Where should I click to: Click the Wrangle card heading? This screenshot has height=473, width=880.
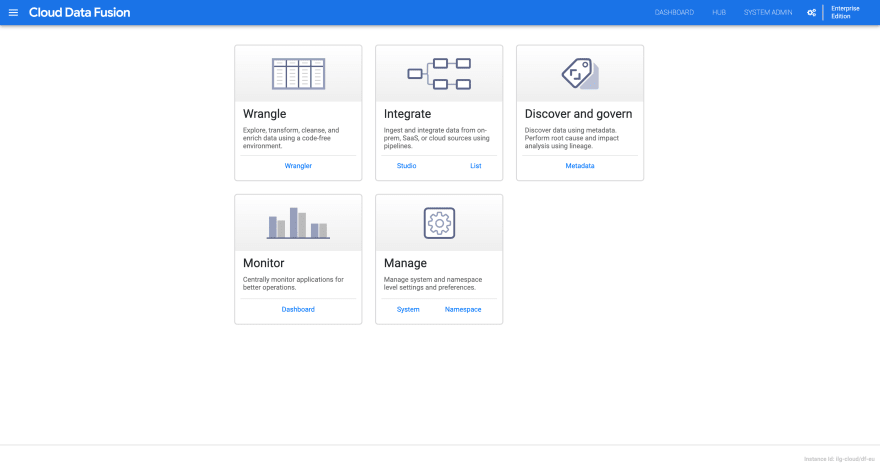[x=264, y=114]
